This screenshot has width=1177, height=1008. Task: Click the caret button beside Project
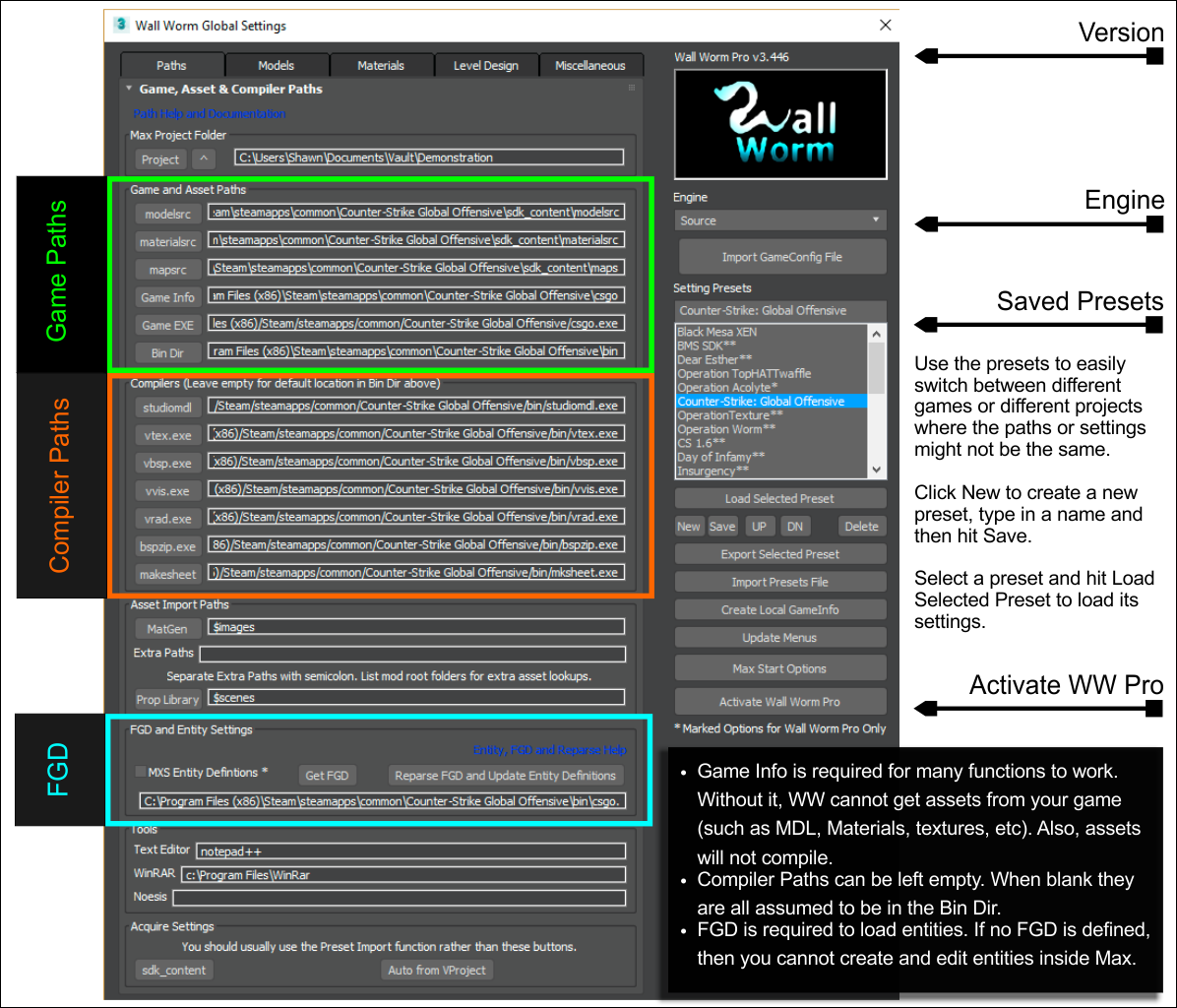click(x=204, y=158)
